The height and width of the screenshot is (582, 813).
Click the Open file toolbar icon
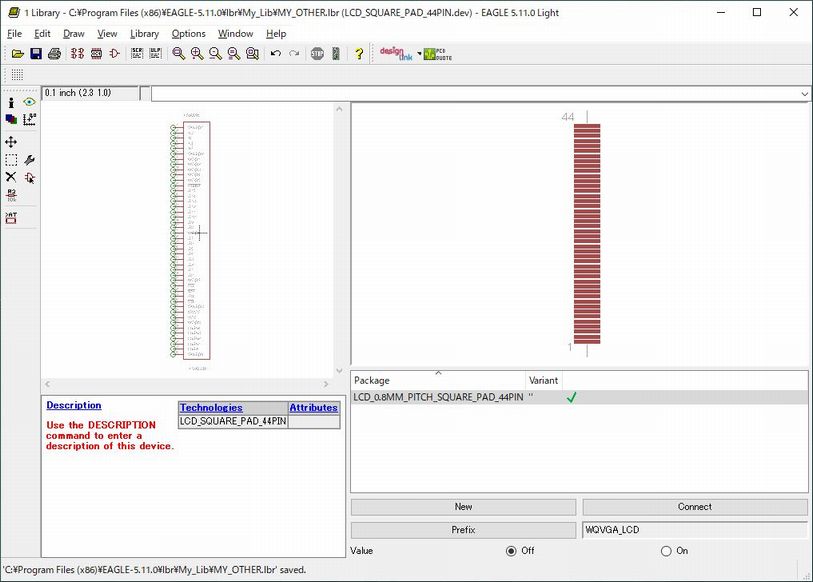tap(17, 54)
